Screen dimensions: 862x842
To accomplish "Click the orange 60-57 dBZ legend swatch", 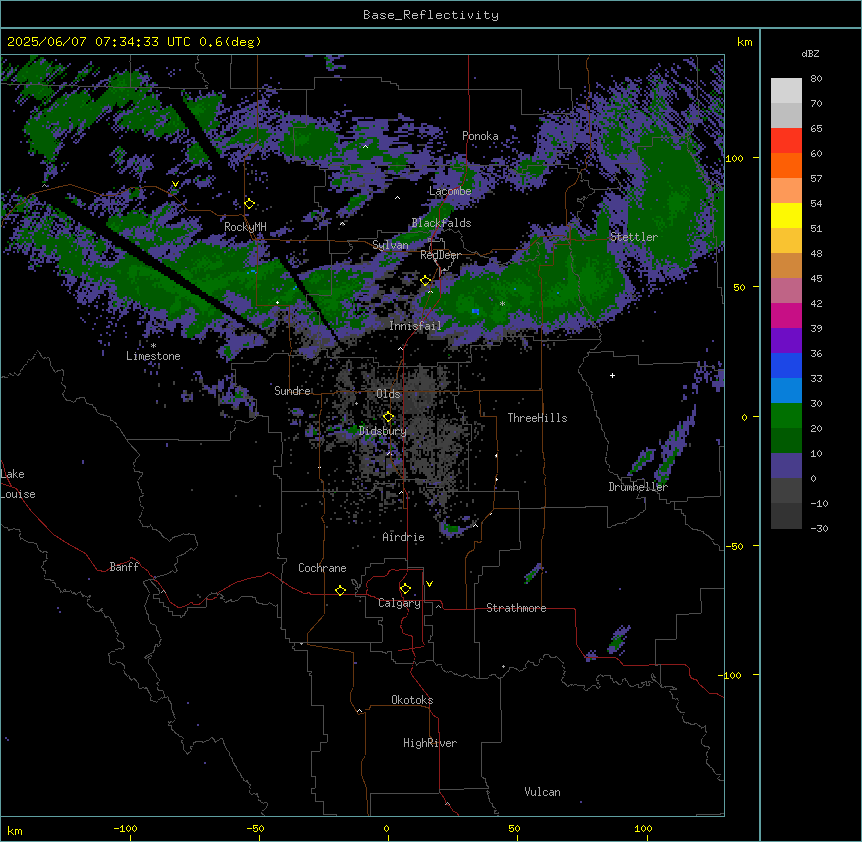I will 786,165.
